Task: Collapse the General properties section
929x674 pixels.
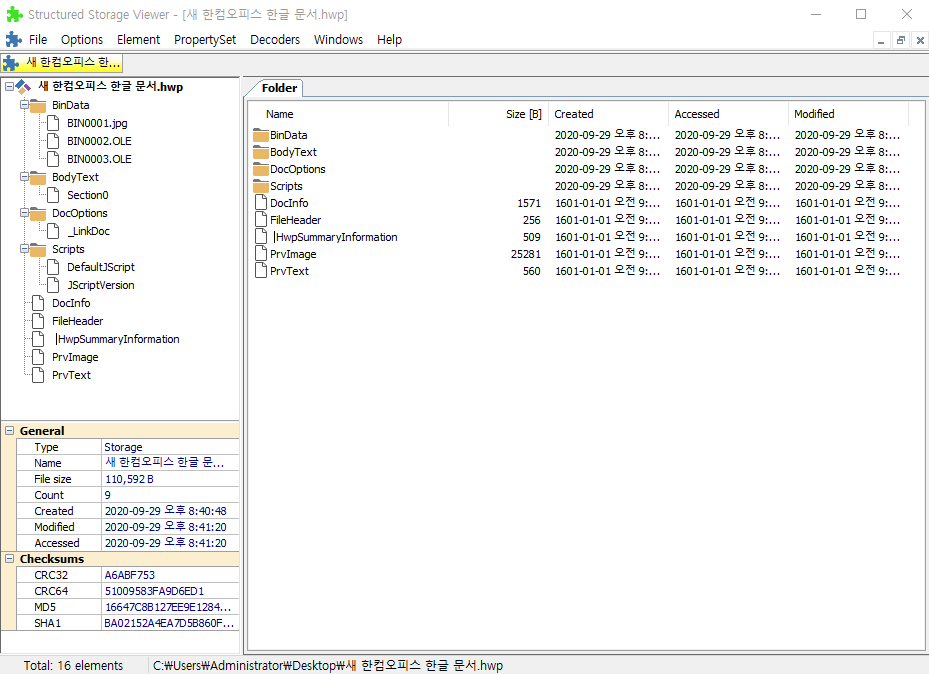Action: click(x=9, y=431)
